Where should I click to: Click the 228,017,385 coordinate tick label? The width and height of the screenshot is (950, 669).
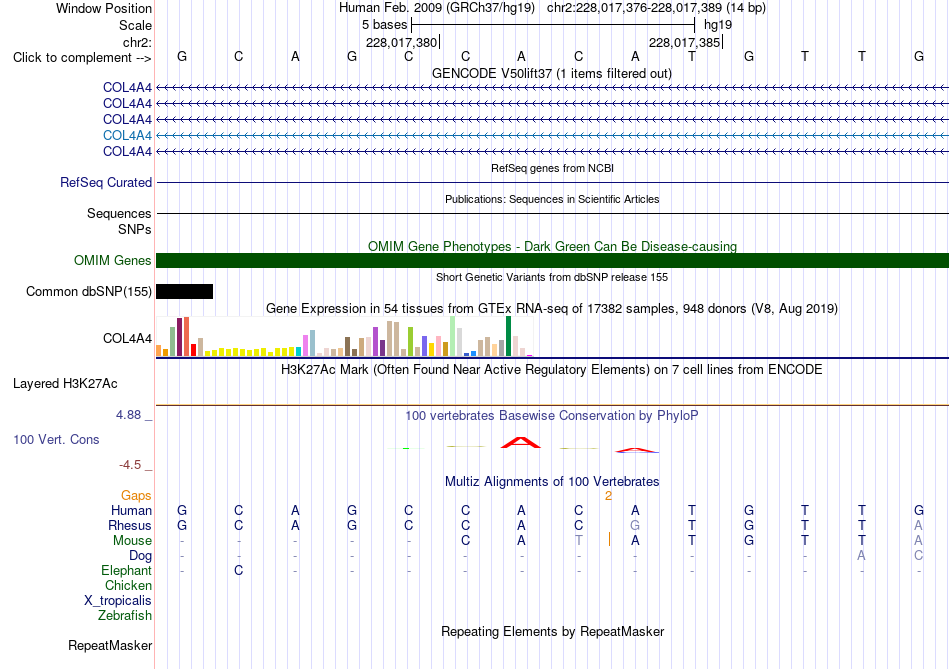coord(684,42)
